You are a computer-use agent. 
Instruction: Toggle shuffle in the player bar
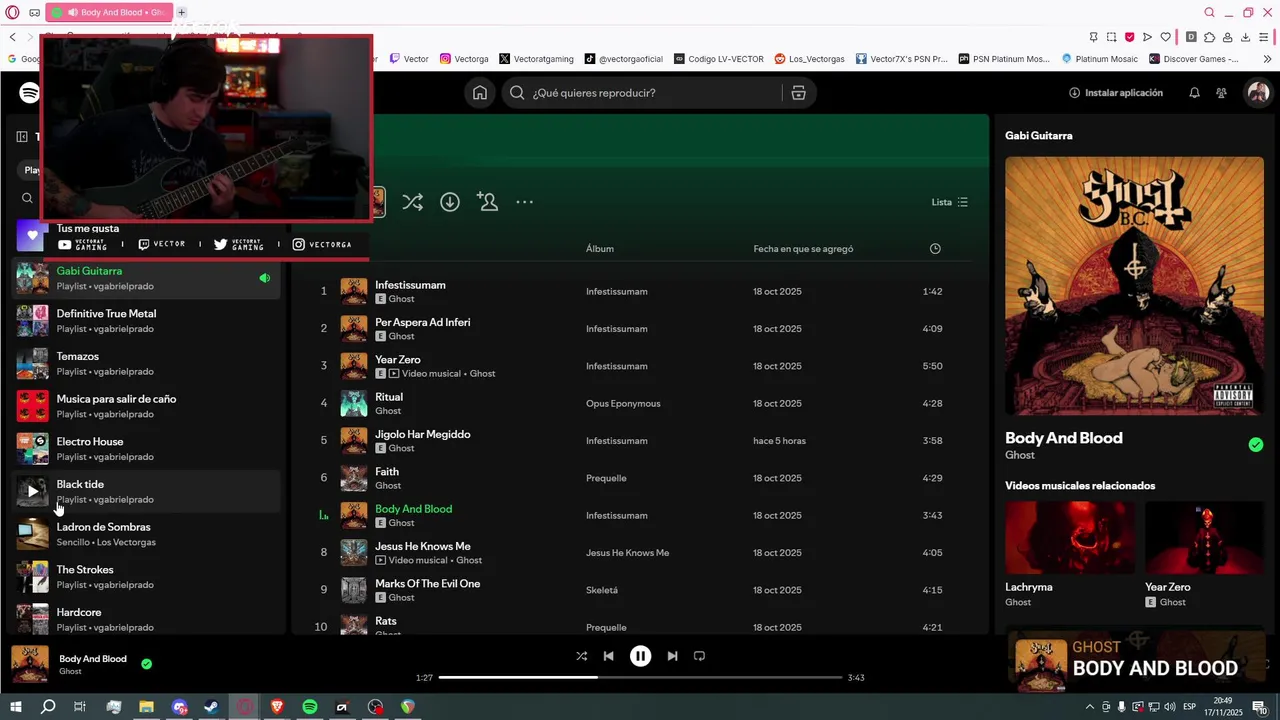point(581,656)
